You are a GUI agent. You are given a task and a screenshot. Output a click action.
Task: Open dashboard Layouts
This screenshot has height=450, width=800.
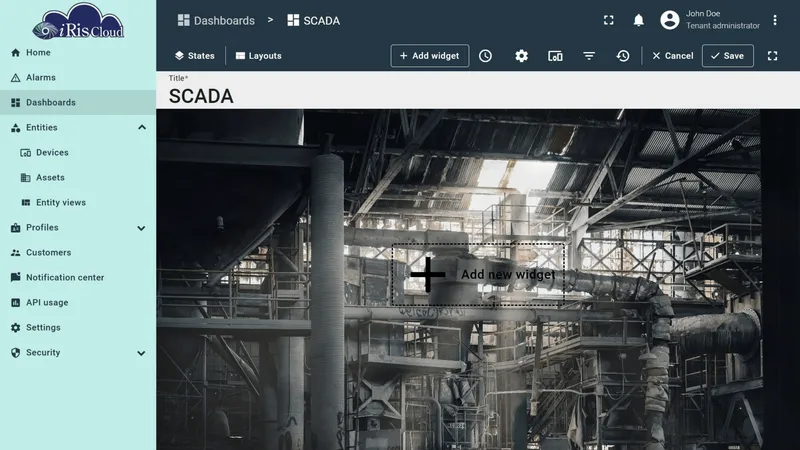(x=258, y=56)
